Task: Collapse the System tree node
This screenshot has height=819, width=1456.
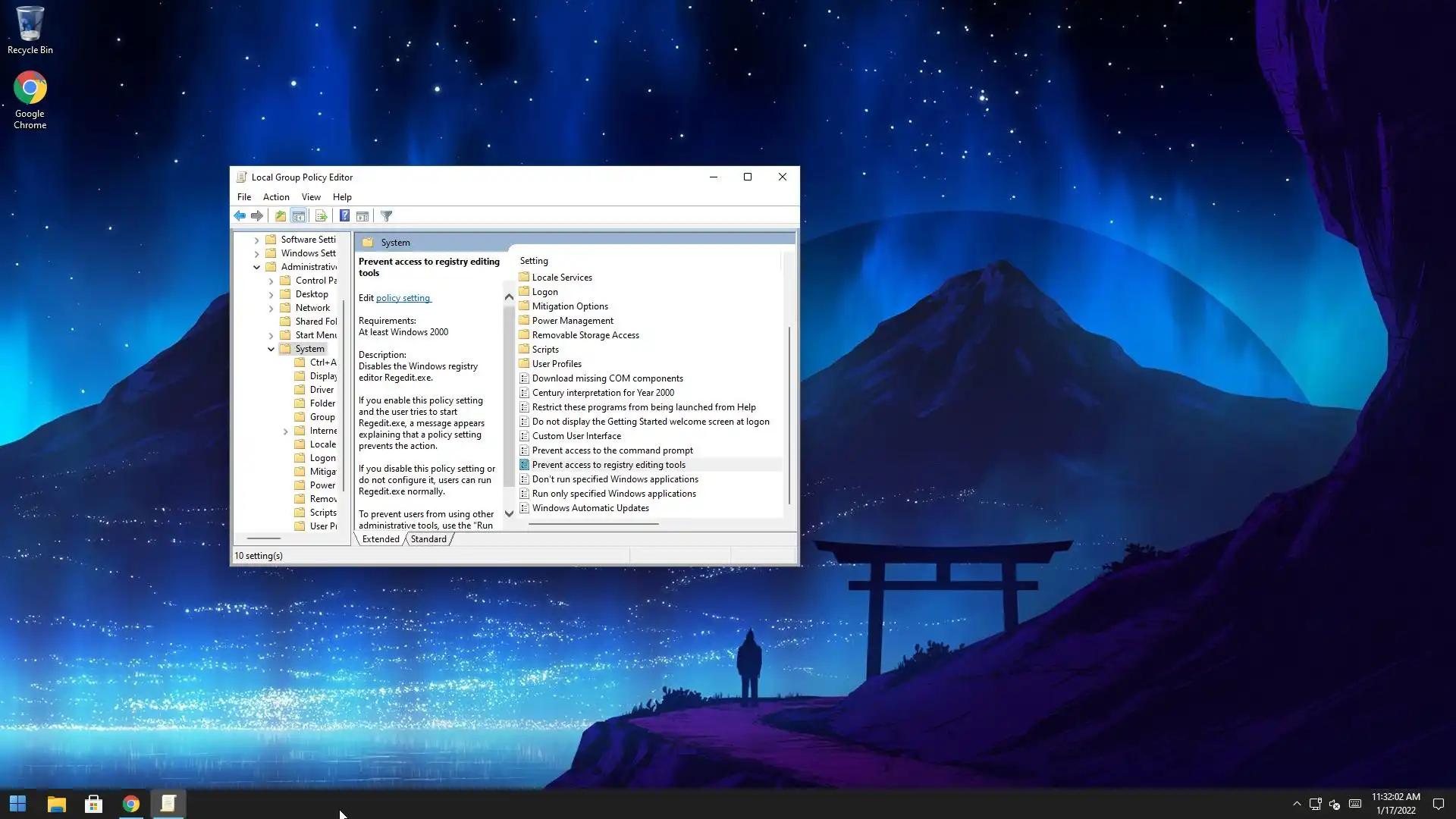Action: [271, 349]
